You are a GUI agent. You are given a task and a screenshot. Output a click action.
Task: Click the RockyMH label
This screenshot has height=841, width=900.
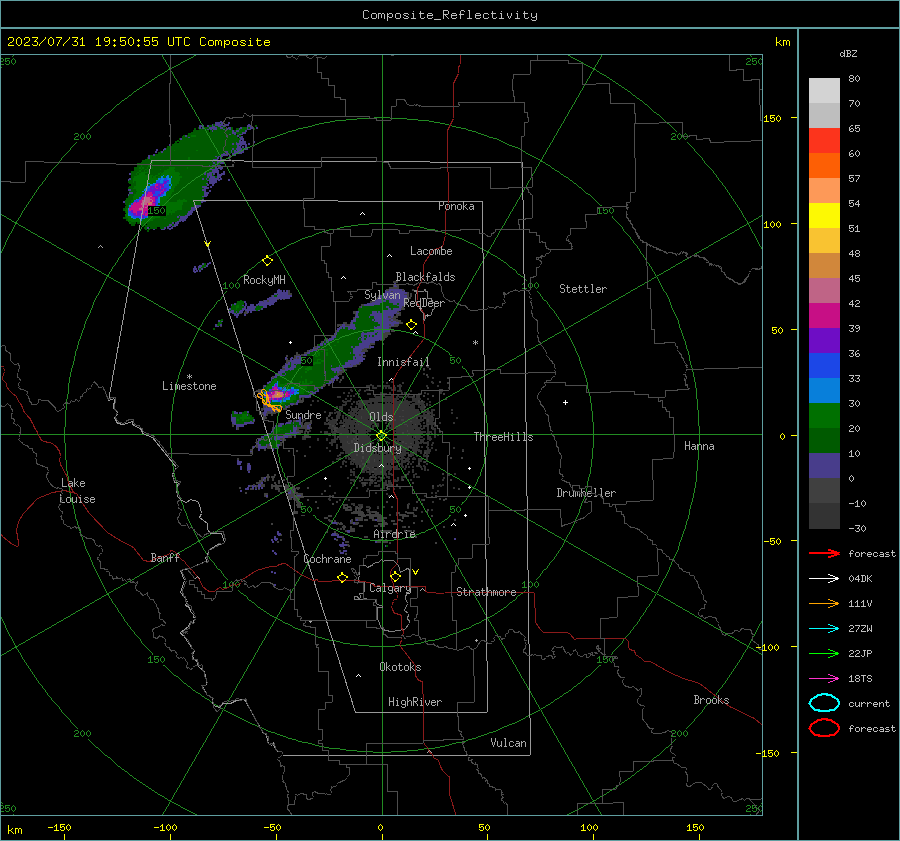click(264, 280)
